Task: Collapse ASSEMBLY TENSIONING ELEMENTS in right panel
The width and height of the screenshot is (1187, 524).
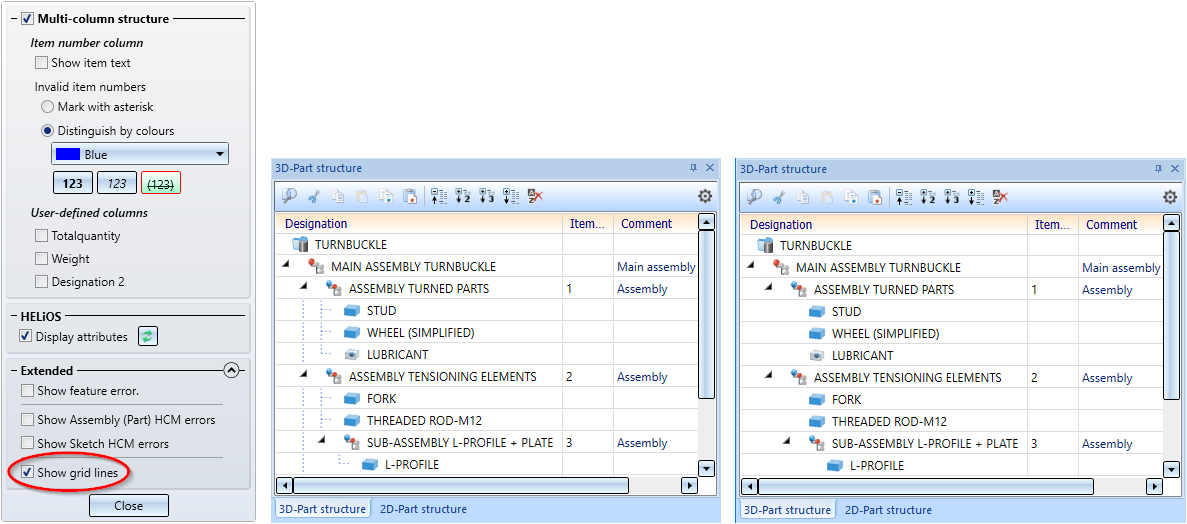Action: pos(769,376)
